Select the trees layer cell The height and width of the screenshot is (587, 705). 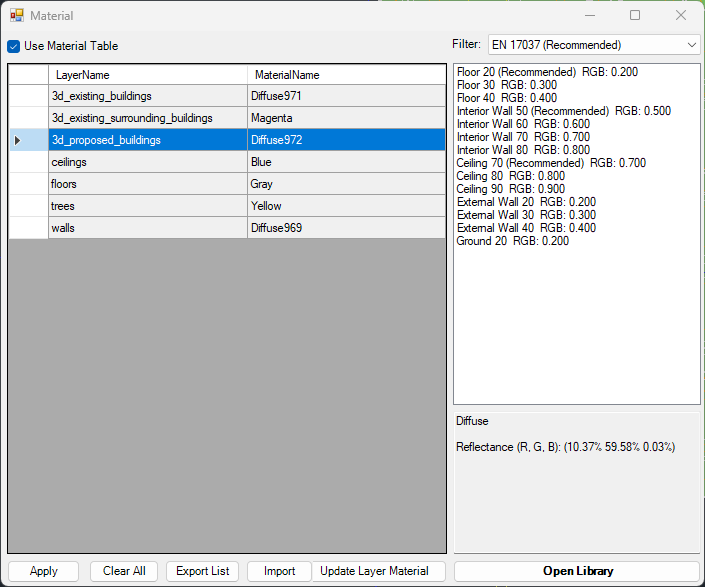[x=147, y=206]
